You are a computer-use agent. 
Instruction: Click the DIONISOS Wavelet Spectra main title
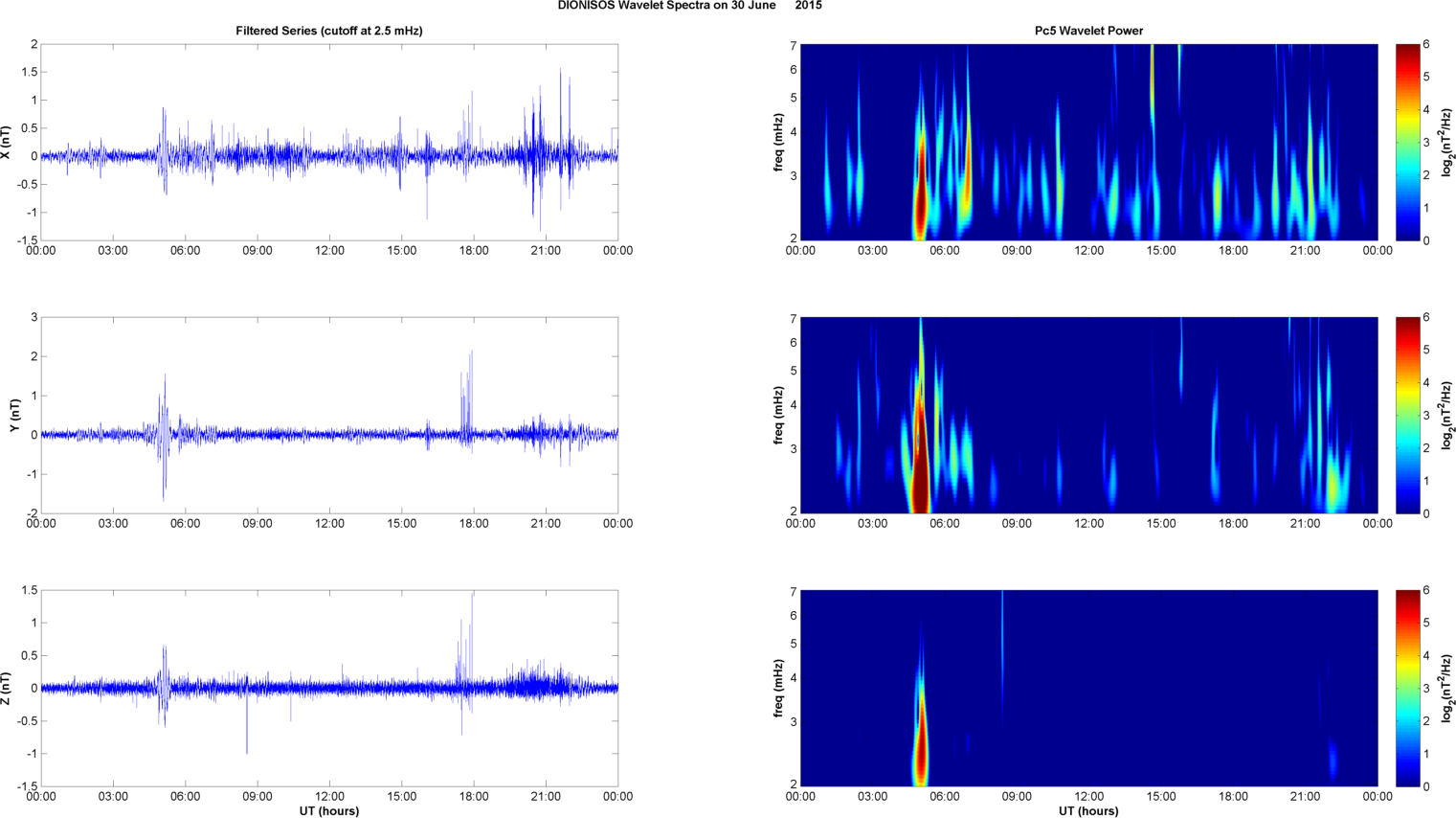[689, 6]
